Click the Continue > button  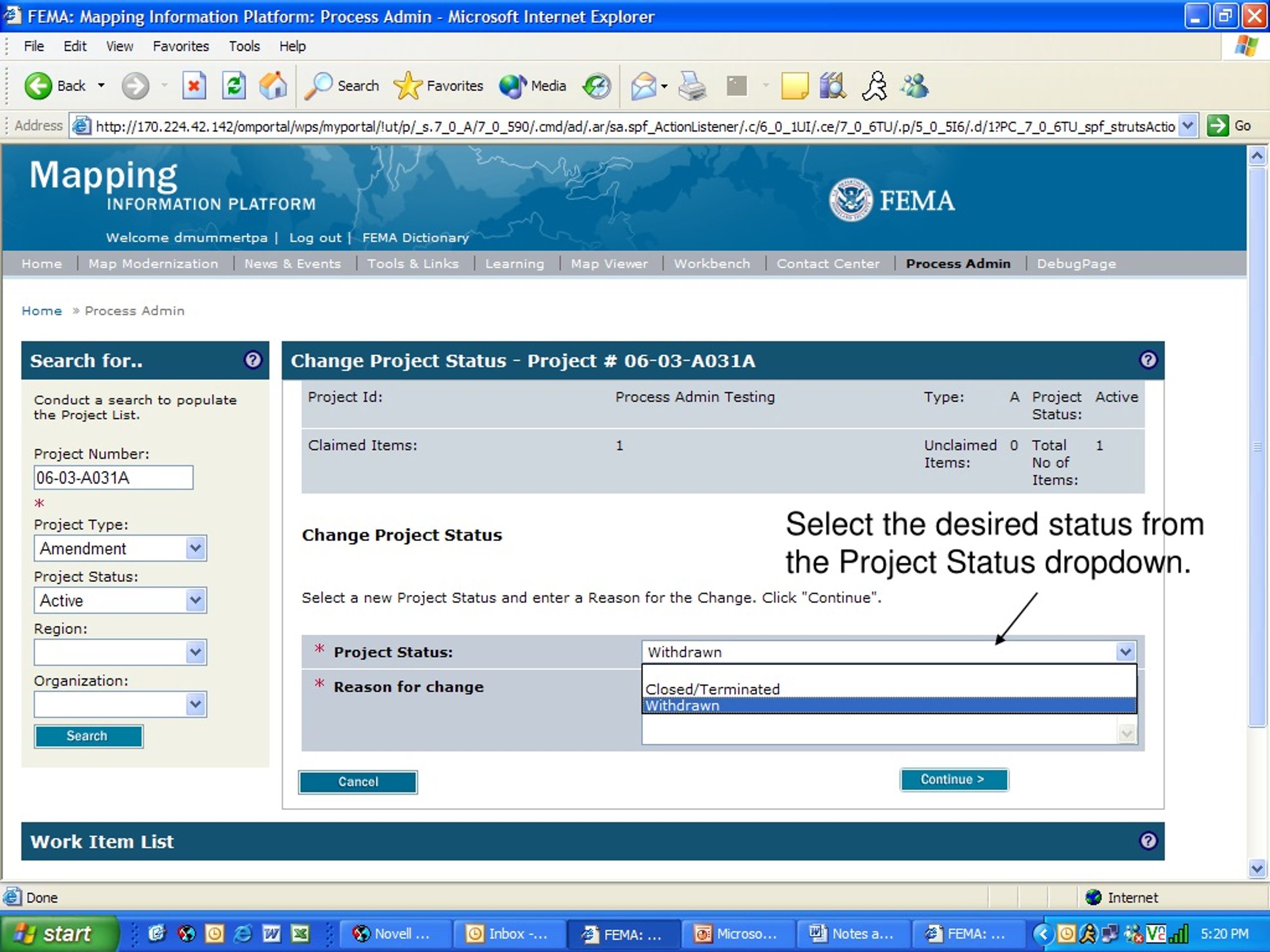[953, 779]
